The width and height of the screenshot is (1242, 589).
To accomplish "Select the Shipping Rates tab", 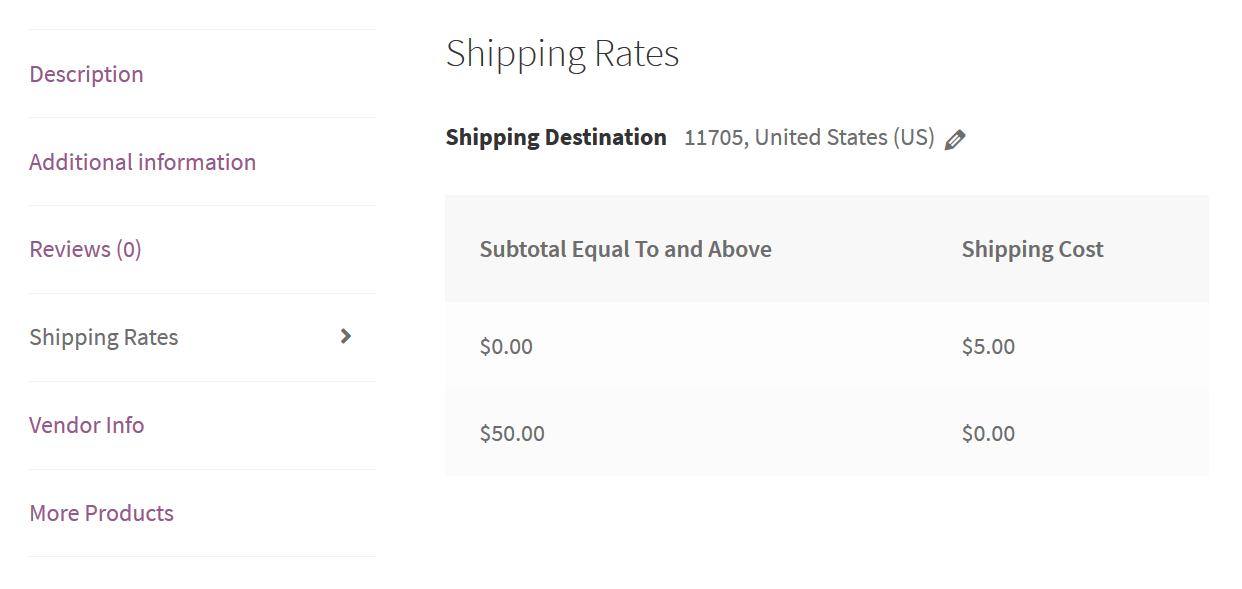I will tap(103, 337).
